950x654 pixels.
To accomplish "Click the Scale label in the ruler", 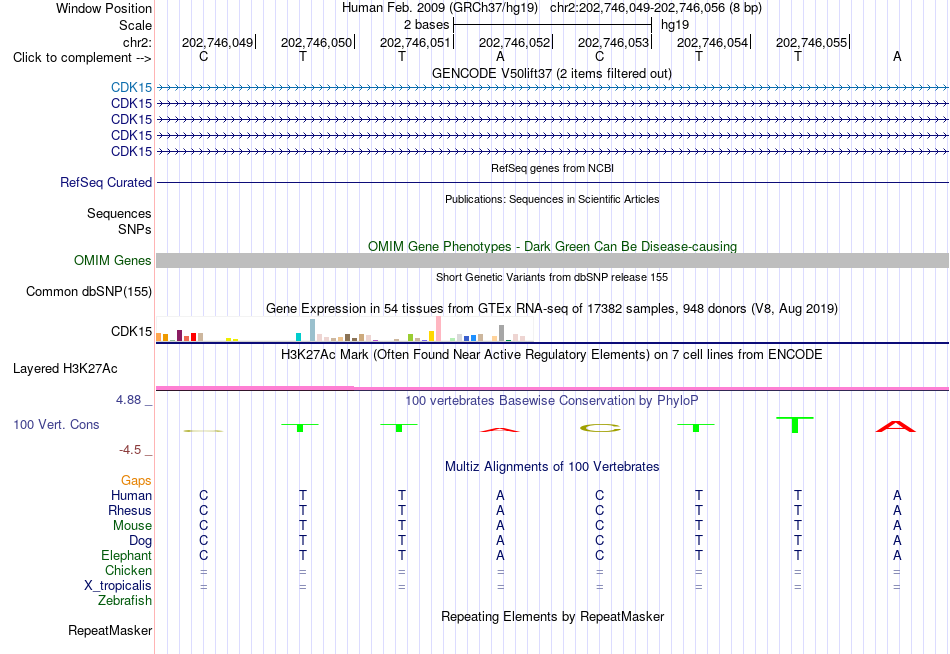I will coord(135,25).
